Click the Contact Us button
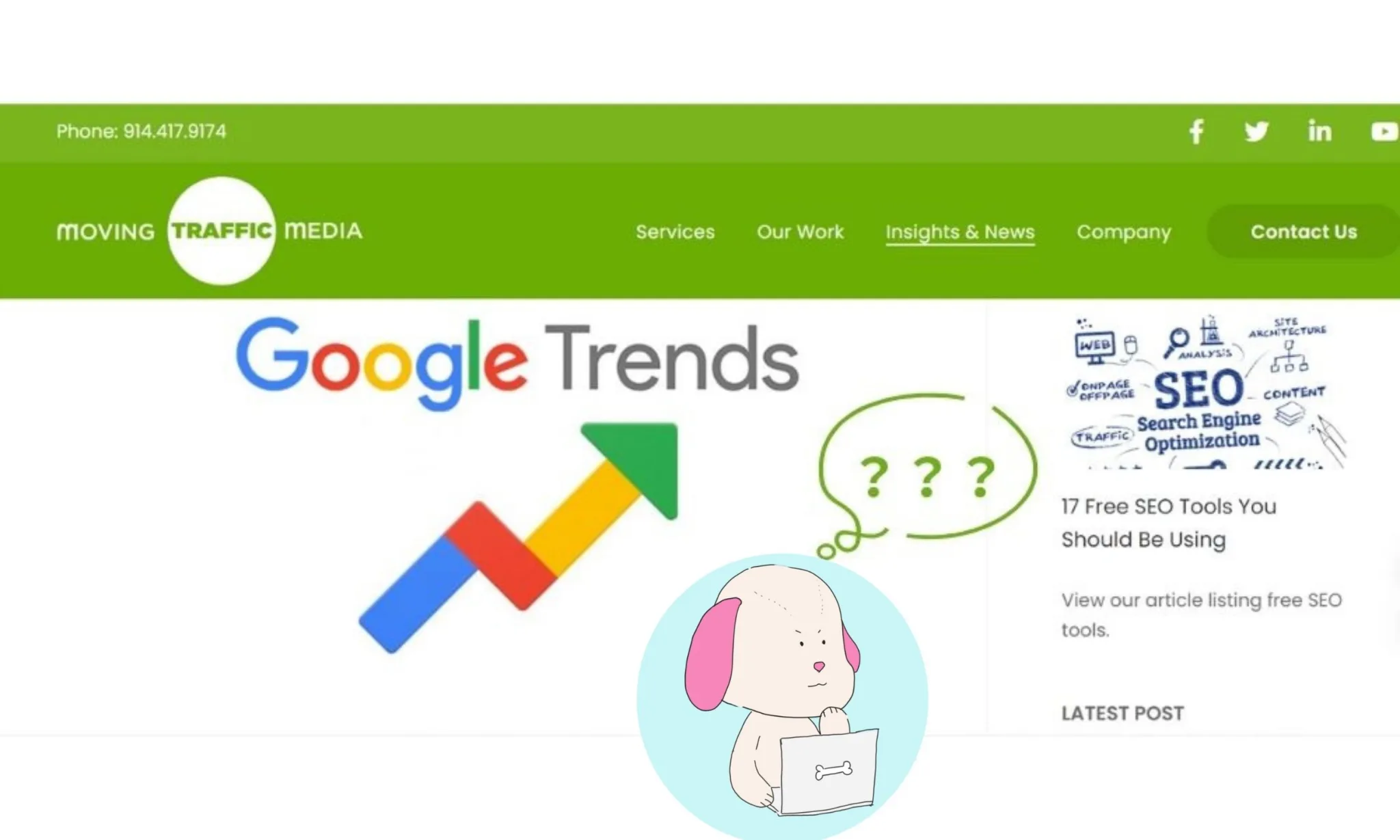This screenshot has height=840, width=1400. tap(1302, 231)
